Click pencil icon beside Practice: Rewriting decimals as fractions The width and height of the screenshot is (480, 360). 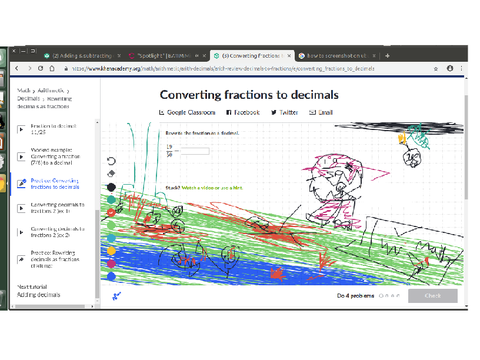point(21,259)
